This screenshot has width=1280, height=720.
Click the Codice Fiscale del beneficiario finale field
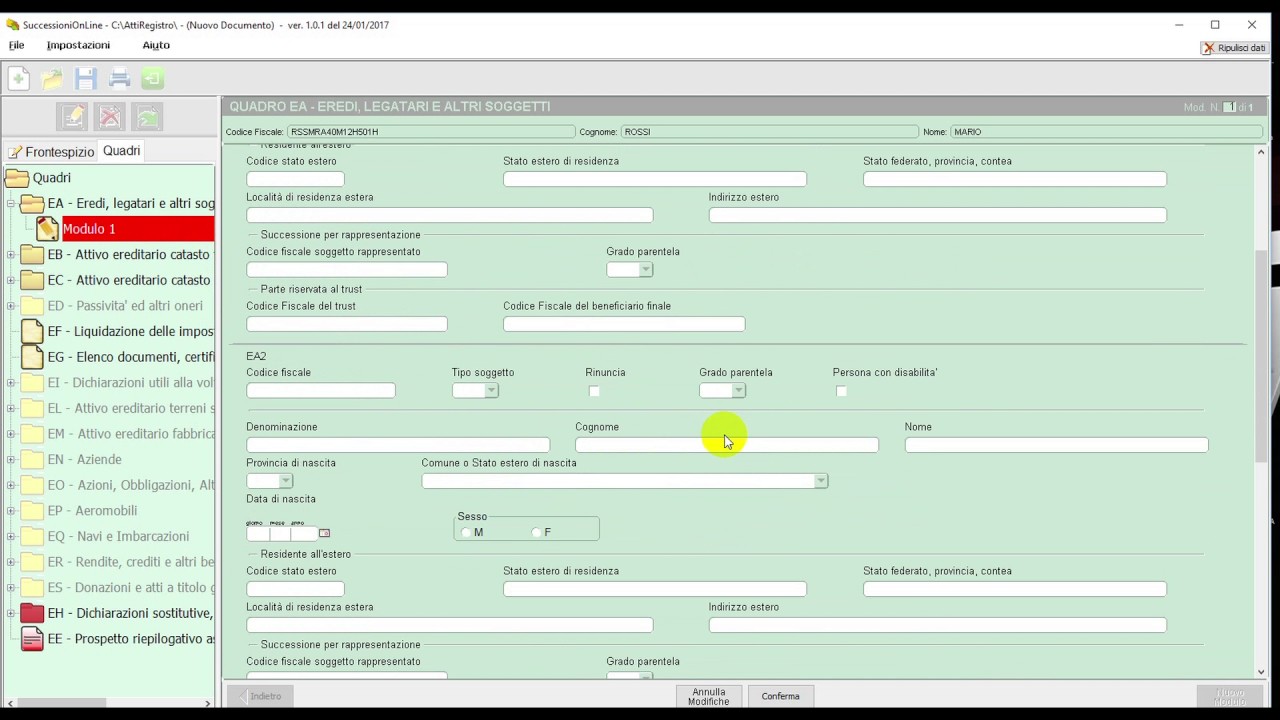(x=624, y=324)
